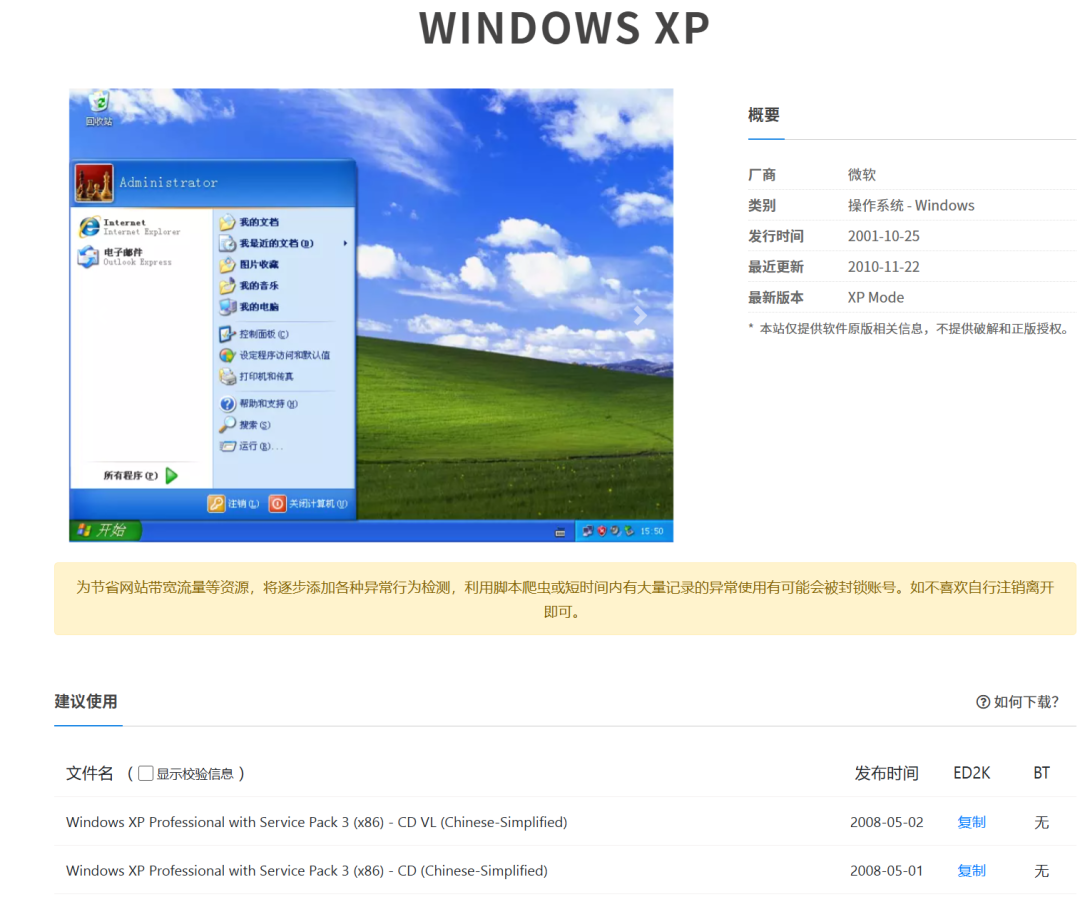This screenshot has height=897, width=1080.
Task: Click the 发布时间 column header
Action: coord(886,774)
